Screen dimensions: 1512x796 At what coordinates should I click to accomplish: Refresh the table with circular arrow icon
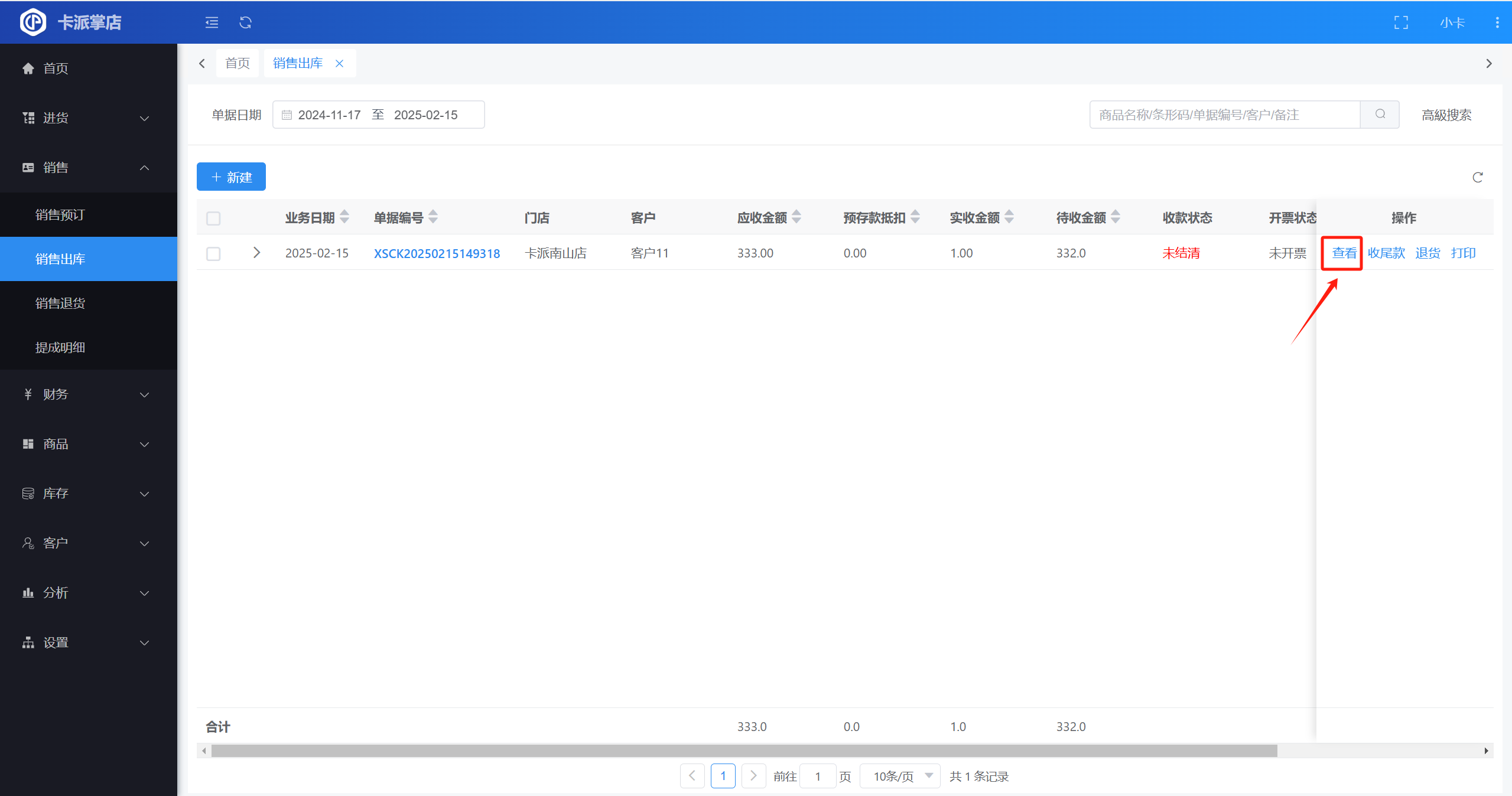pos(1477,177)
